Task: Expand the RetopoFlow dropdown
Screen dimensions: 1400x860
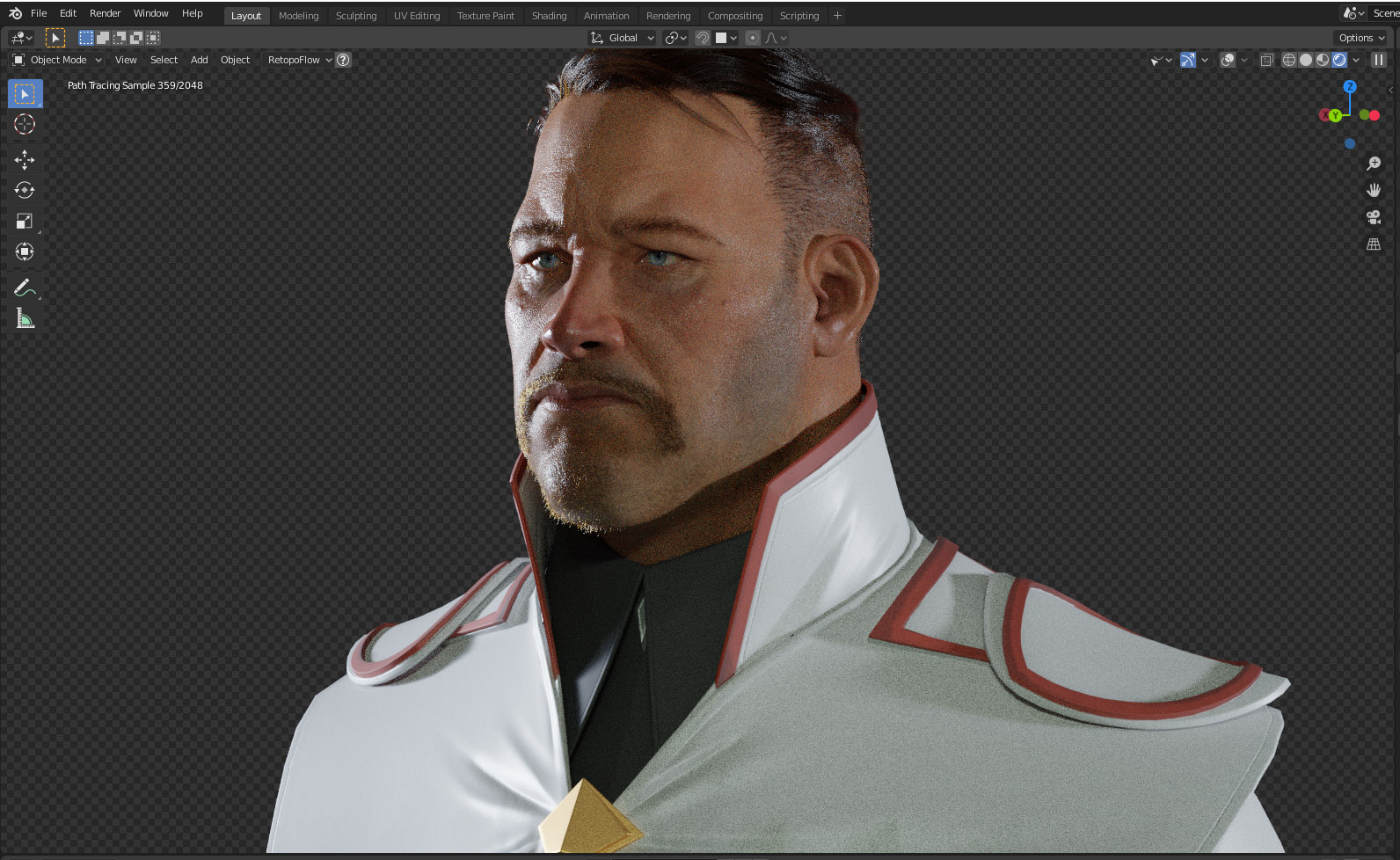Action: coord(300,60)
